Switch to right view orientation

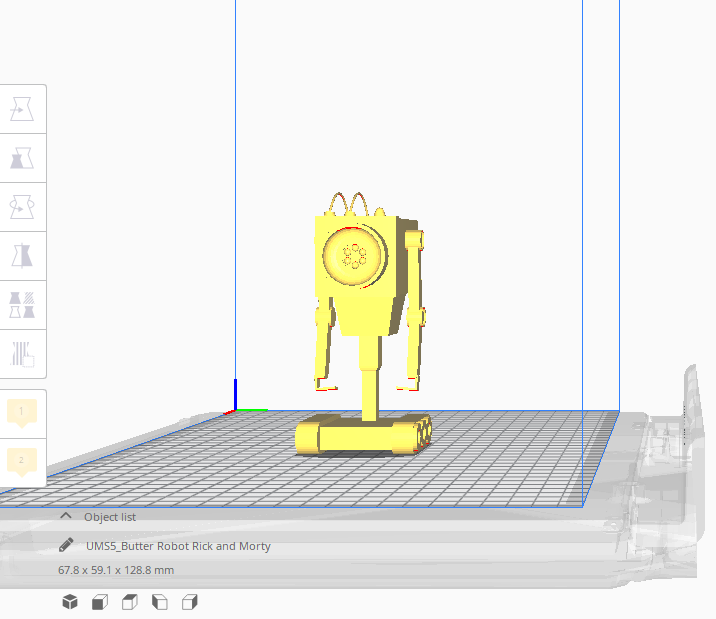[190, 602]
